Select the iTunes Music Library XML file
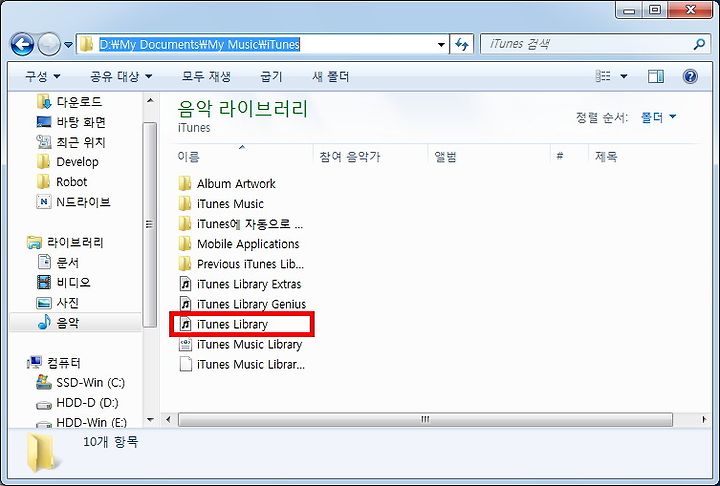Screen dimensions: 720x486 coord(240,345)
